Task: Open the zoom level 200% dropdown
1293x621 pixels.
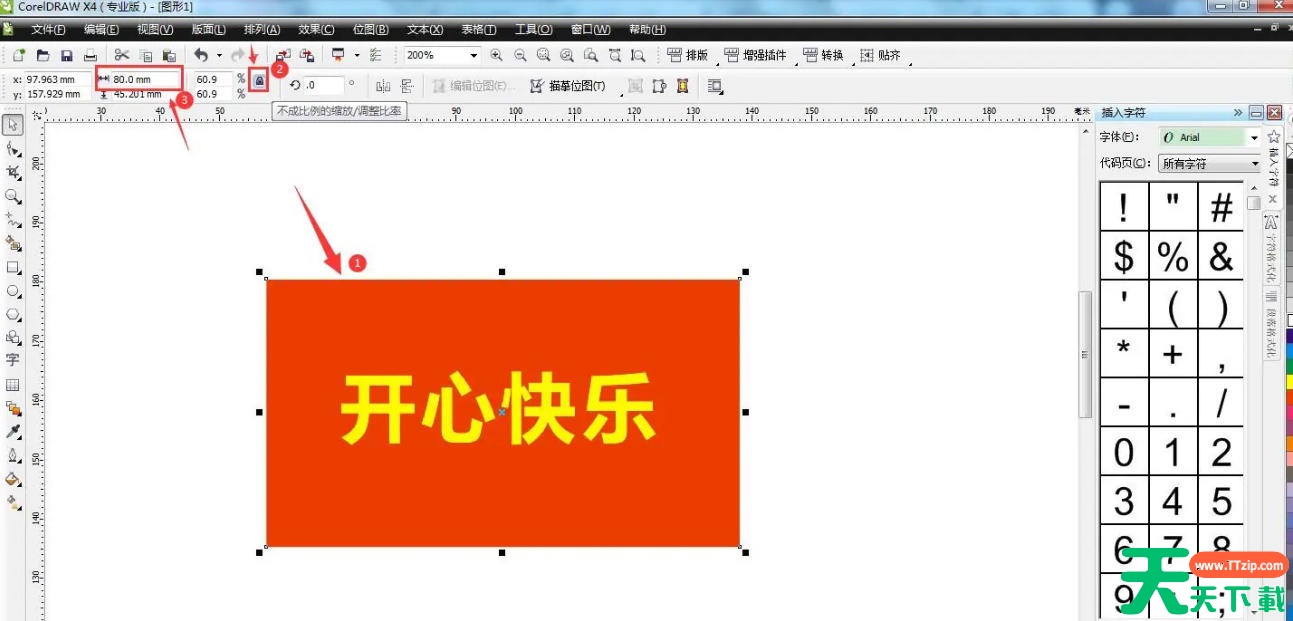Action: click(x=473, y=56)
